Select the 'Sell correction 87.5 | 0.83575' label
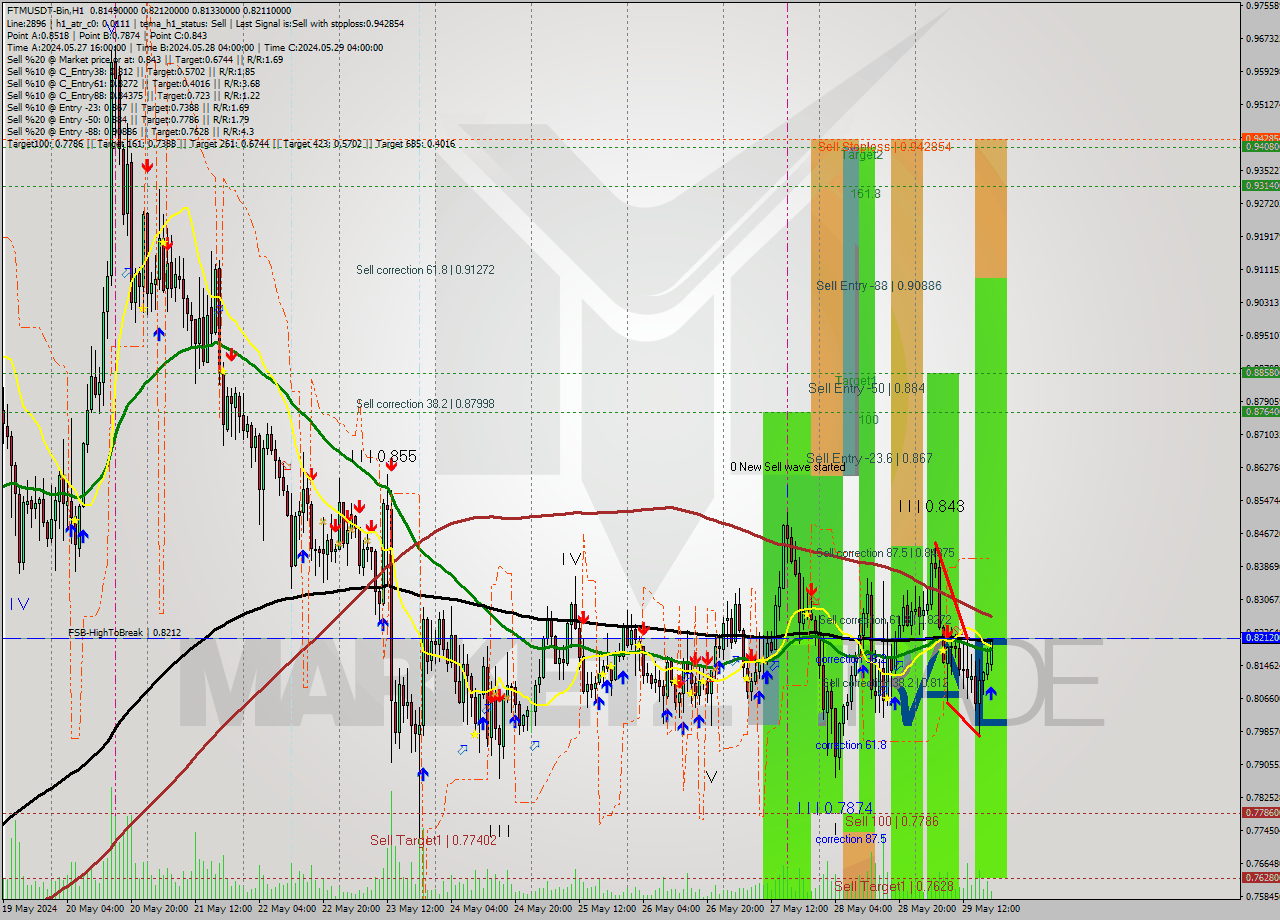The height and width of the screenshot is (920, 1280). pos(886,553)
